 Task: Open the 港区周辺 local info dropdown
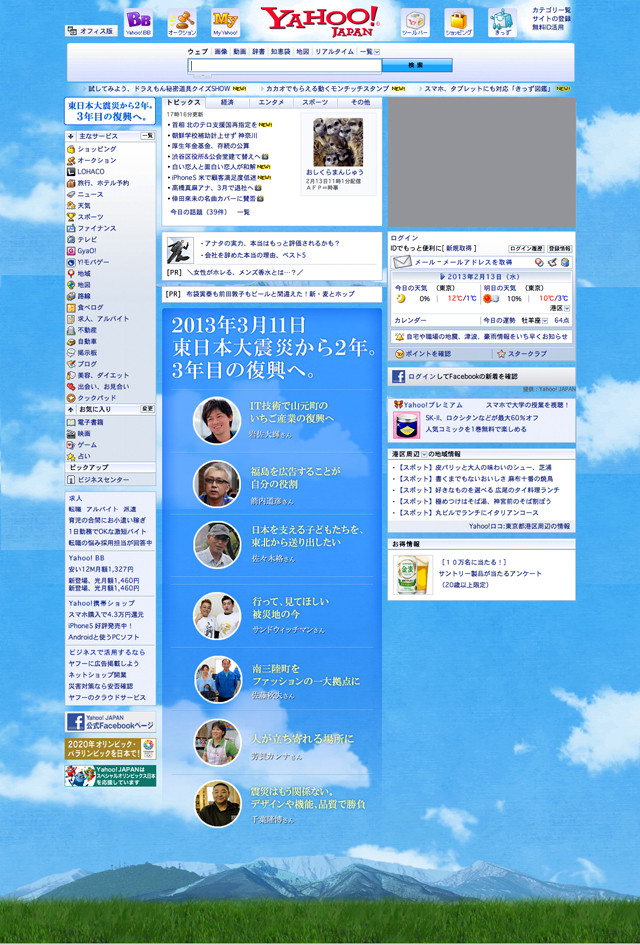click(424, 454)
